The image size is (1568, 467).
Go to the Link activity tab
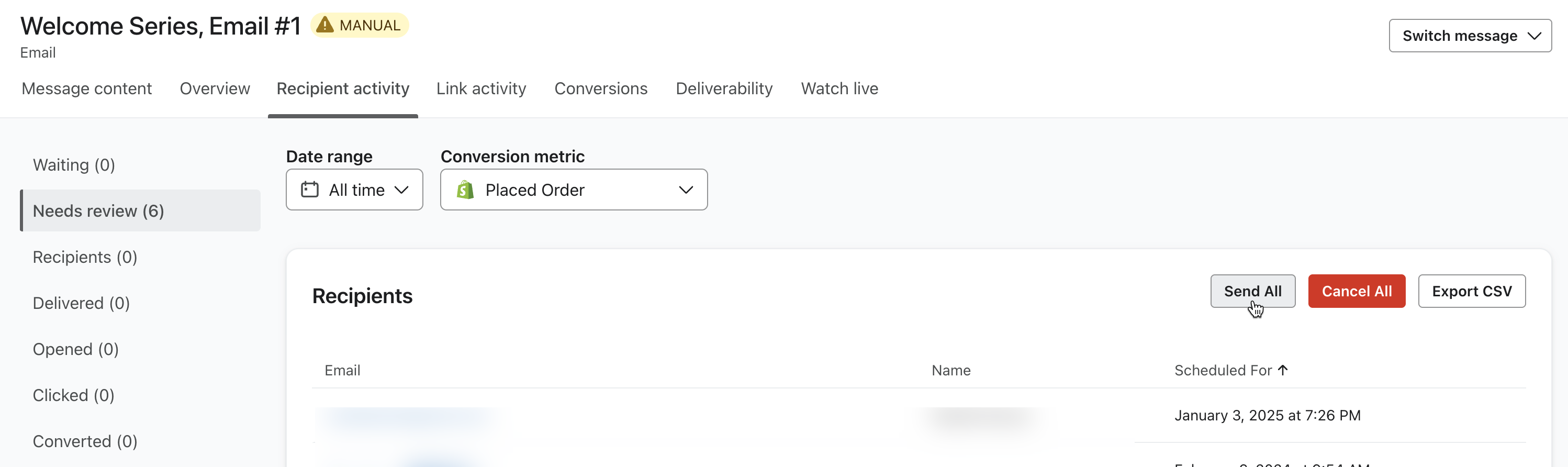point(481,89)
